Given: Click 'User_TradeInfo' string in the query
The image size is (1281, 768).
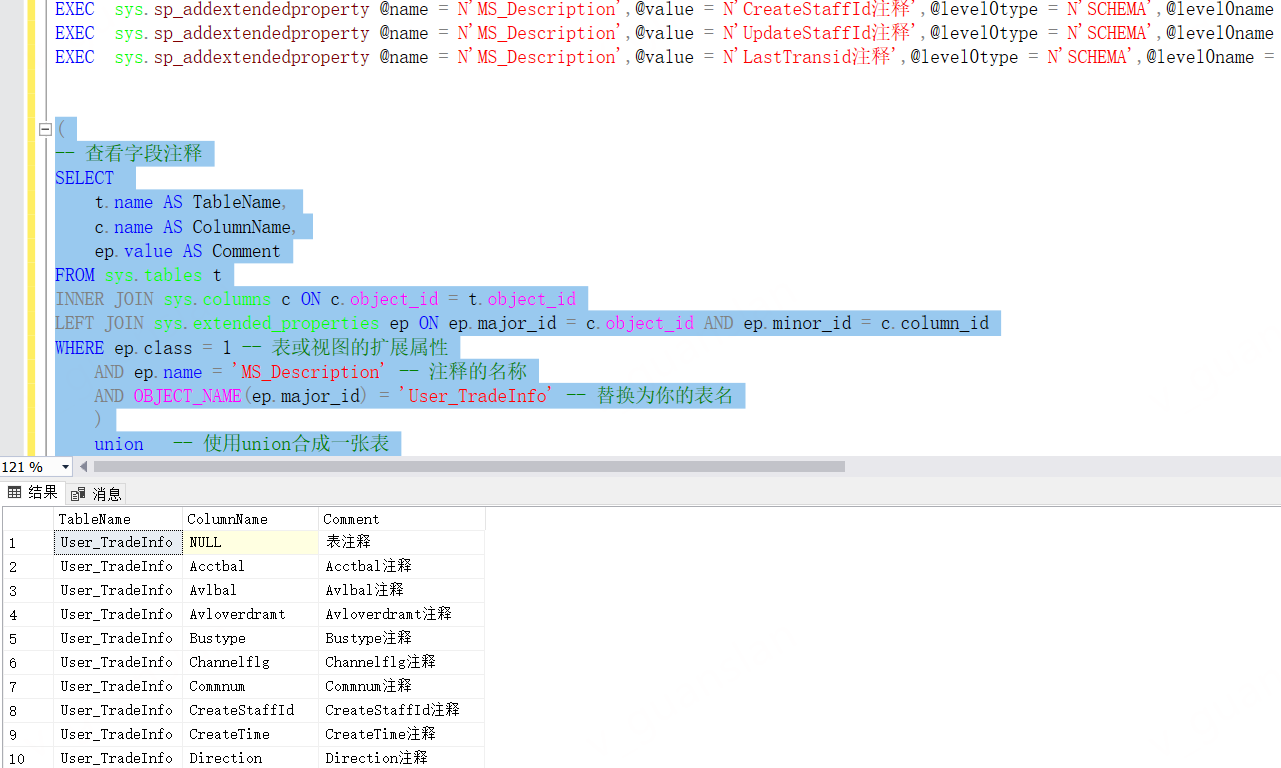Looking at the screenshot, I should coord(478,396).
